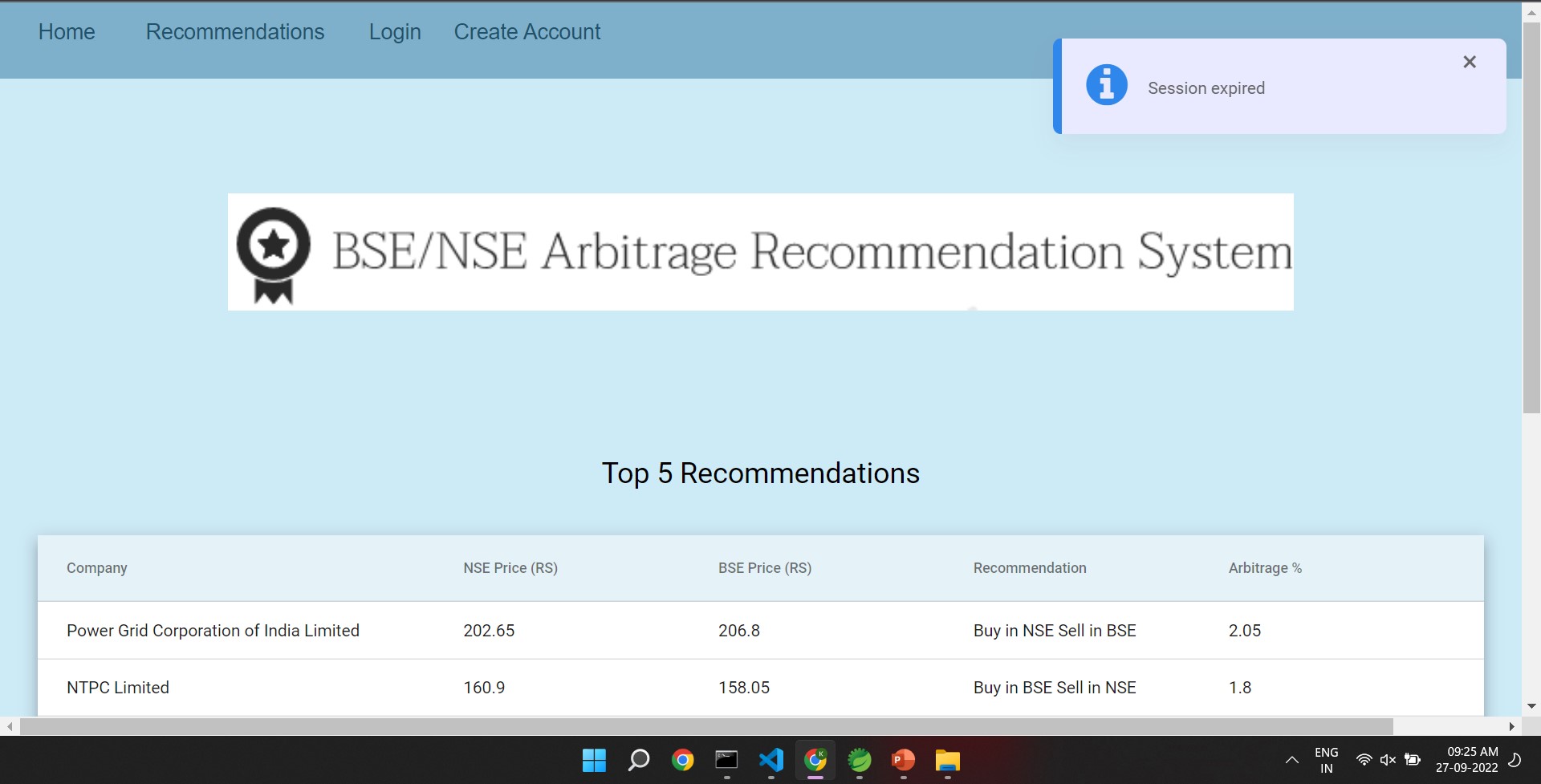This screenshot has width=1541, height=784.
Task: Open File Explorer from the taskbar
Action: 946,760
